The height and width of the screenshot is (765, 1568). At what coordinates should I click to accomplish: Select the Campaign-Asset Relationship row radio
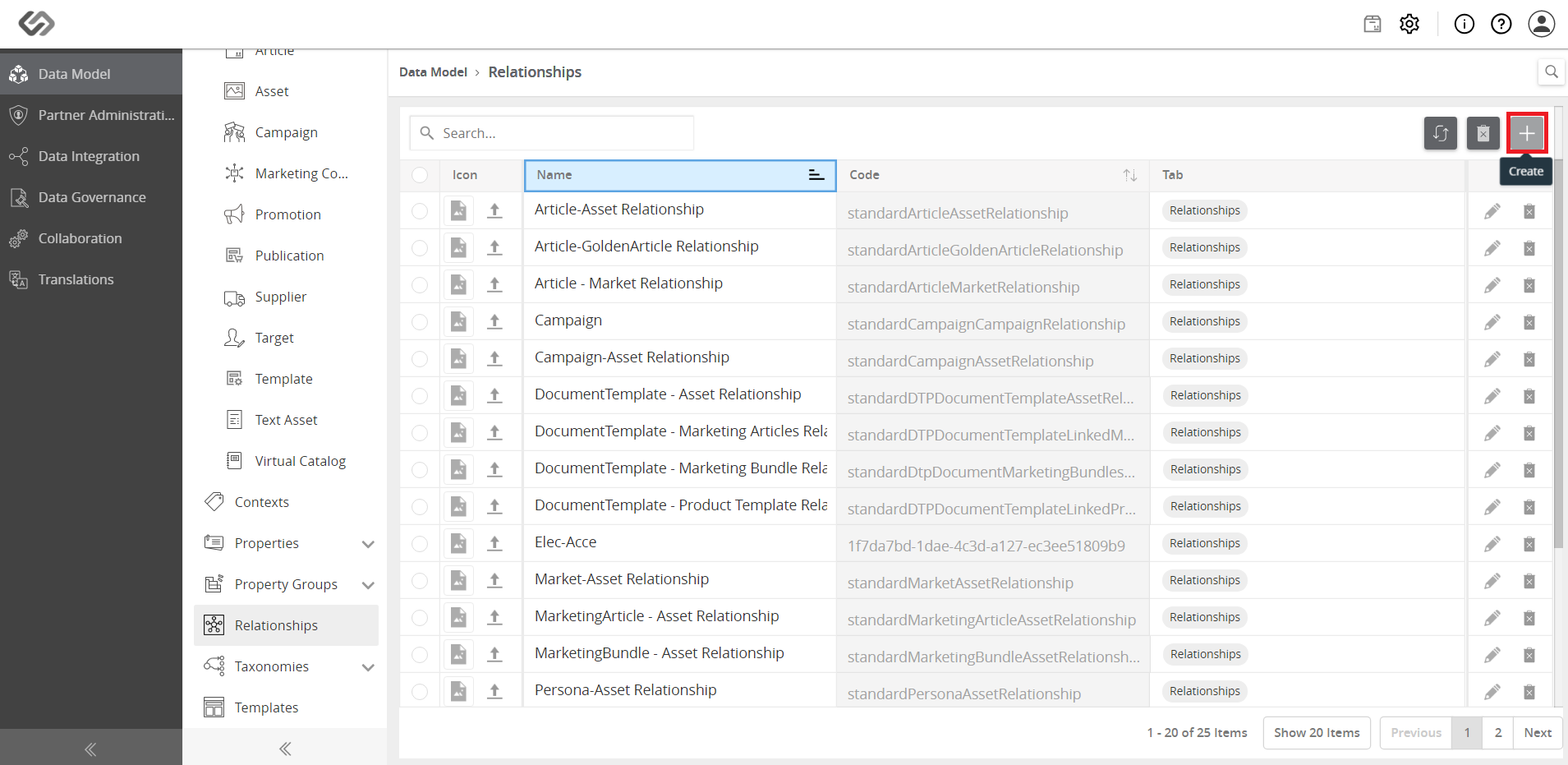tap(420, 359)
